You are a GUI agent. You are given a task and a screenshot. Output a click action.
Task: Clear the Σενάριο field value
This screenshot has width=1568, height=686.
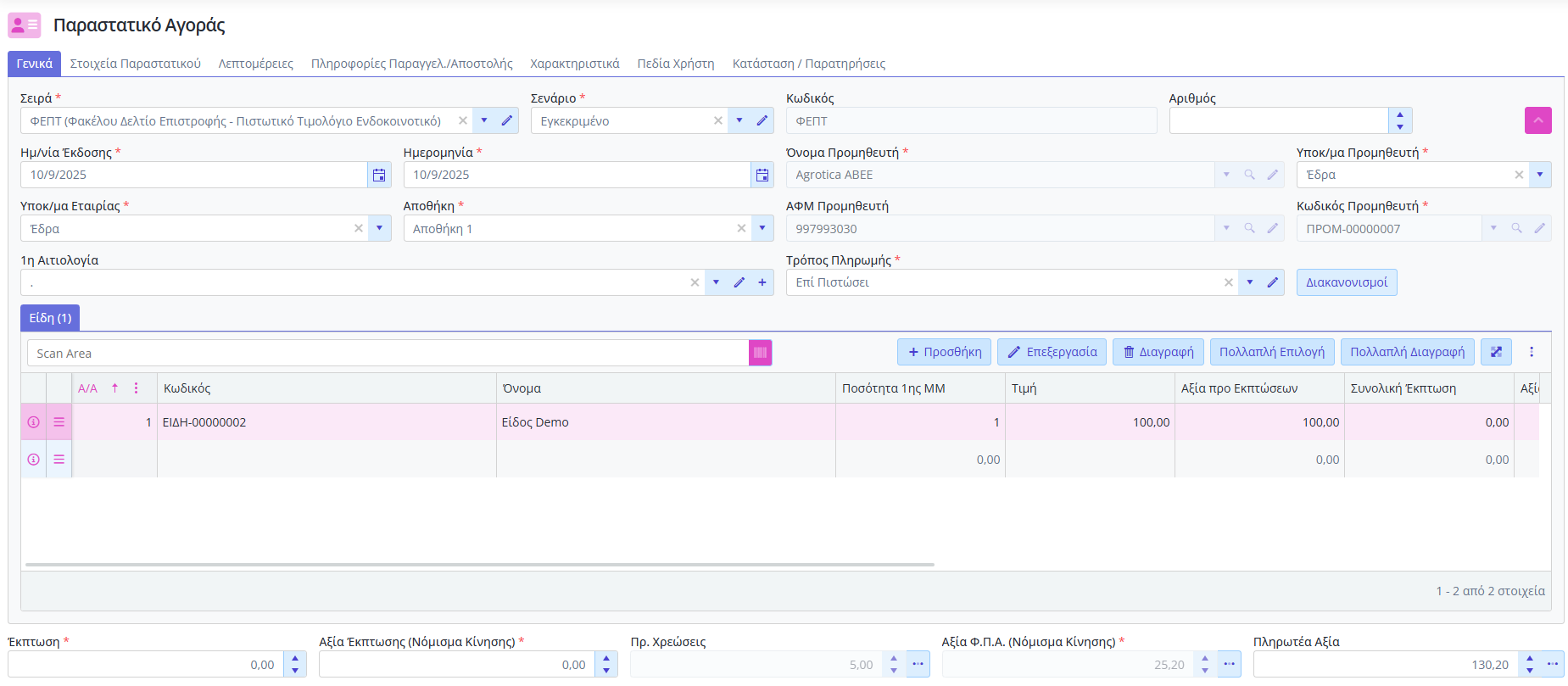[718, 120]
